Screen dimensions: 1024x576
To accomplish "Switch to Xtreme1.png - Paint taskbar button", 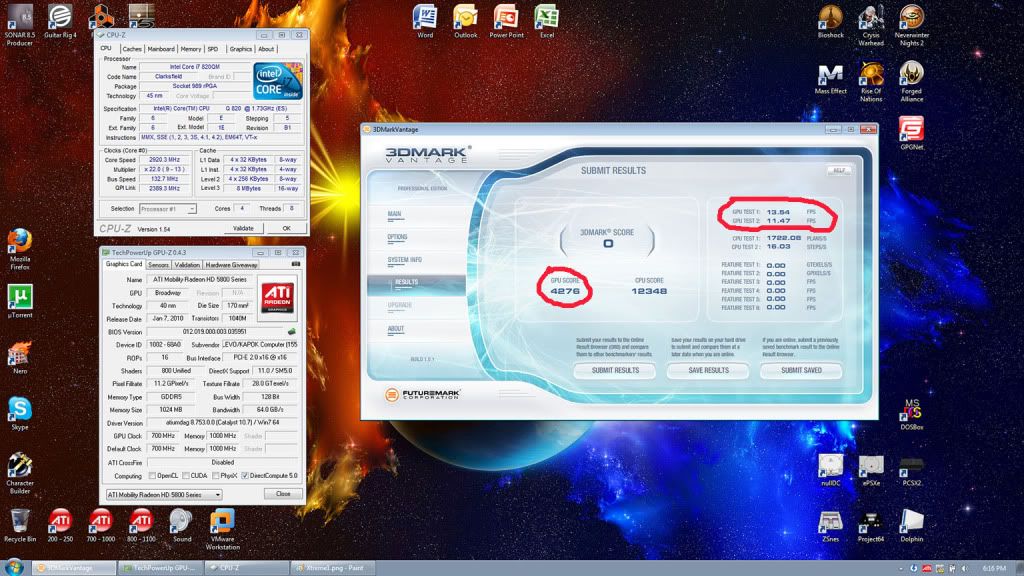I will [x=334, y=568].
